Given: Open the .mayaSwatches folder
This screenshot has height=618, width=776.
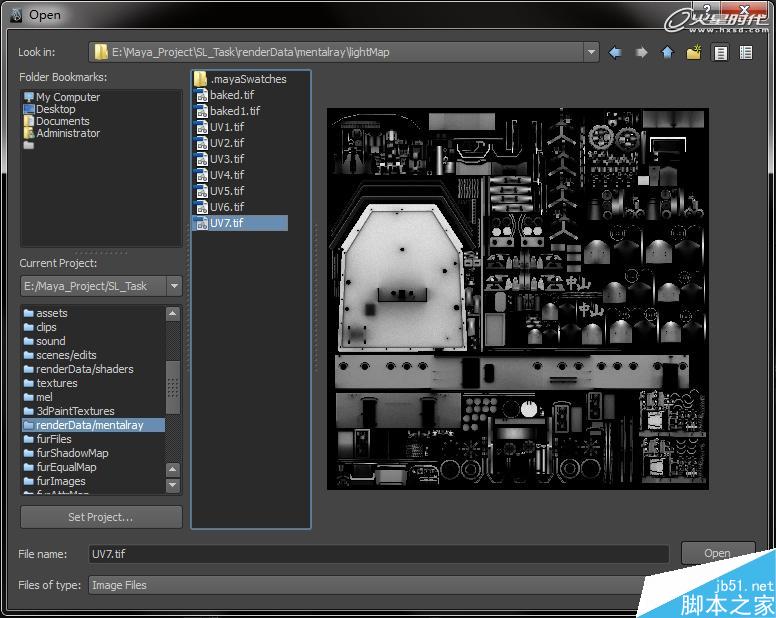Looking at the screenshot, I should click(247, 79).
